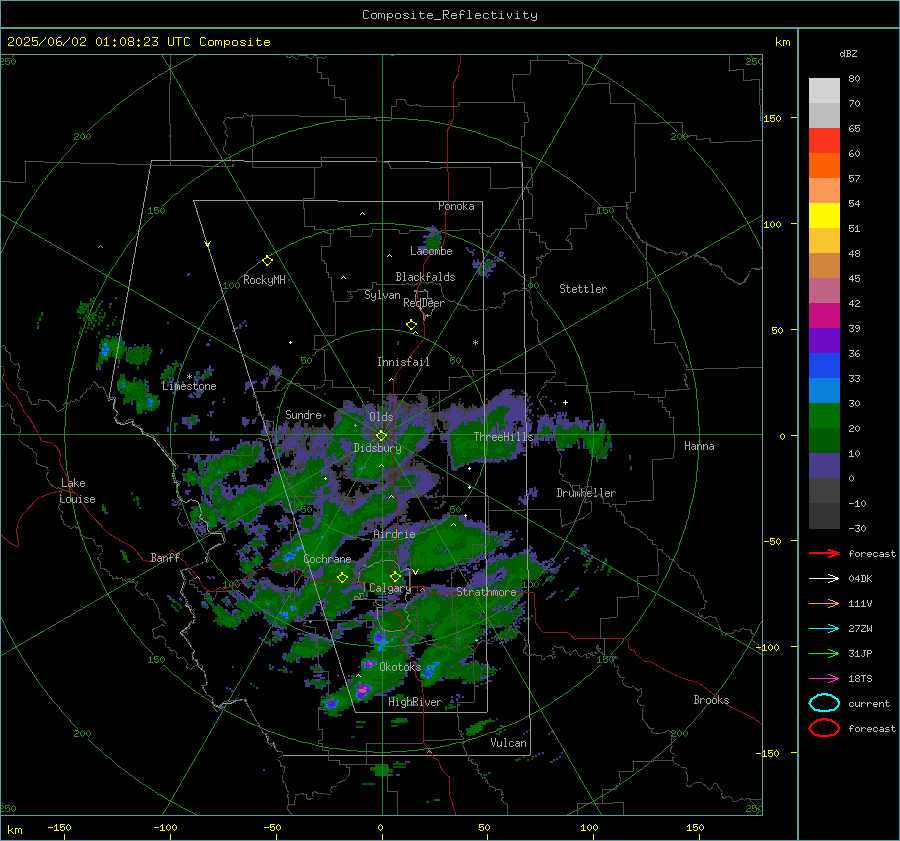Click the yellow diamond marker below RedDeer

pyautogui.click(x=411, y=325)
